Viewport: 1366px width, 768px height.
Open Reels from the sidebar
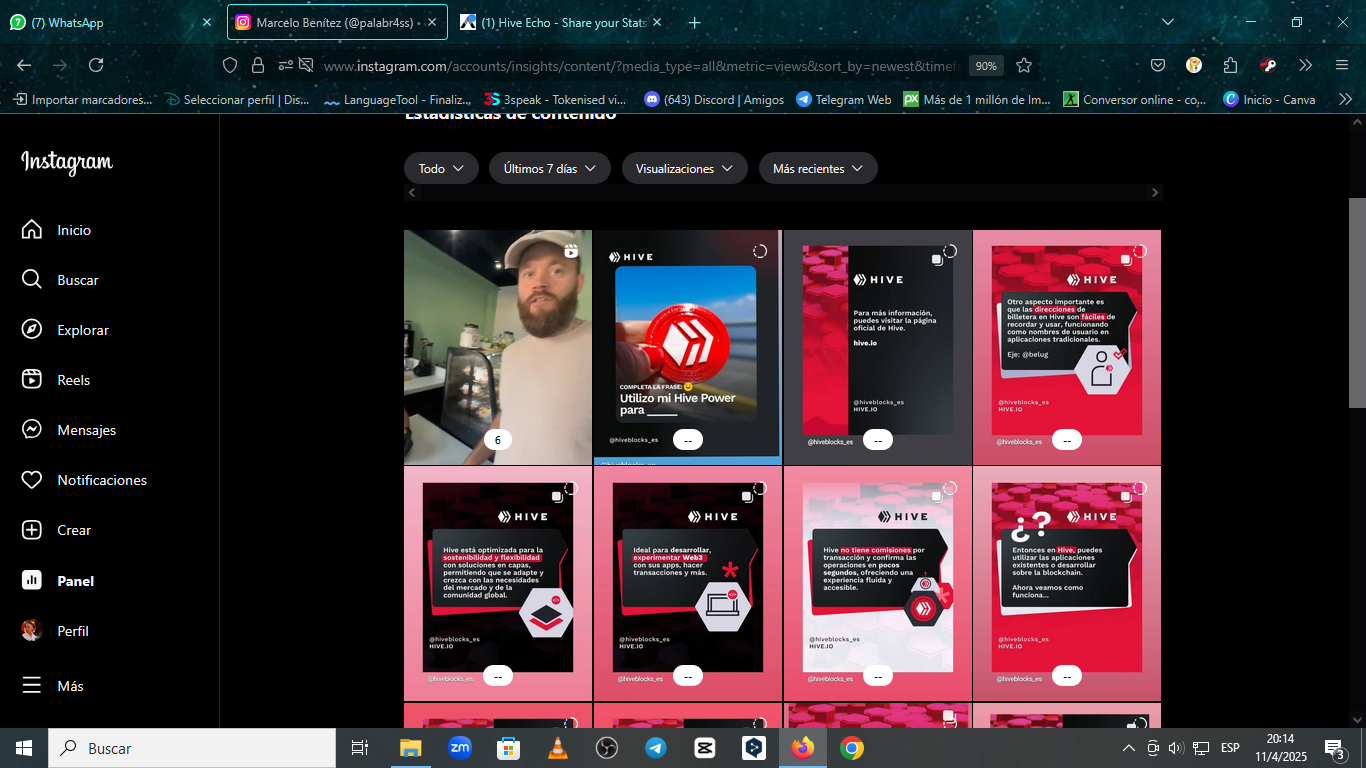click(x=56, y=380)
